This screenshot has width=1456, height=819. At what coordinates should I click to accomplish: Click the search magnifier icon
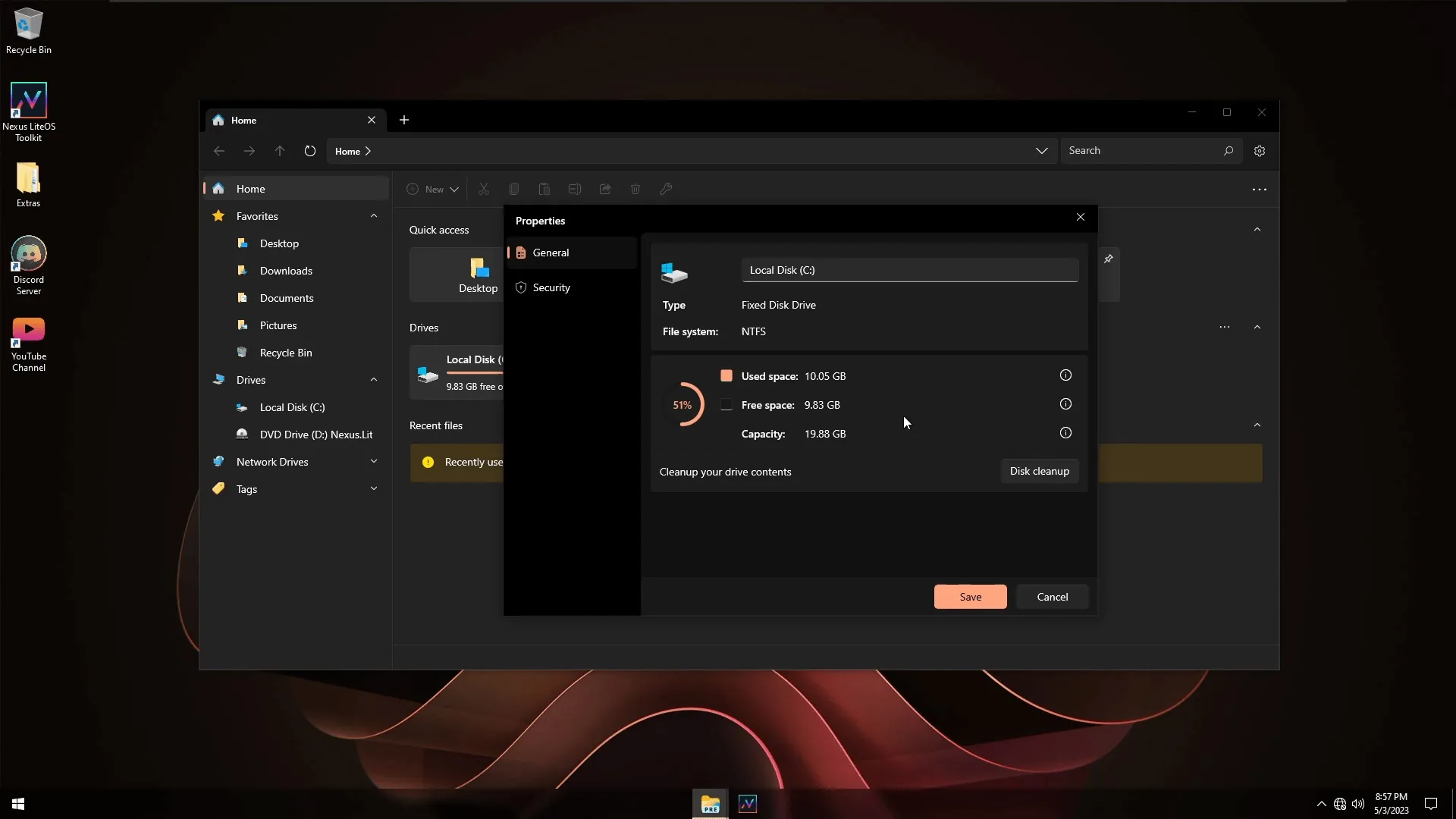click(1228, 151)
